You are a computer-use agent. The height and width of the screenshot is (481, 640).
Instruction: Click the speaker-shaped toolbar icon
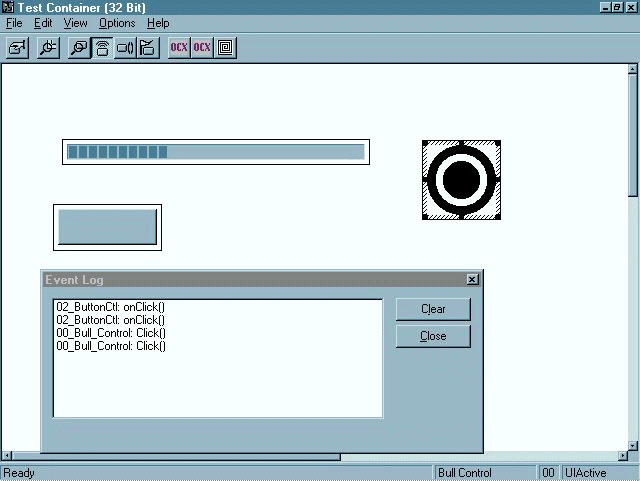(125, 47)
